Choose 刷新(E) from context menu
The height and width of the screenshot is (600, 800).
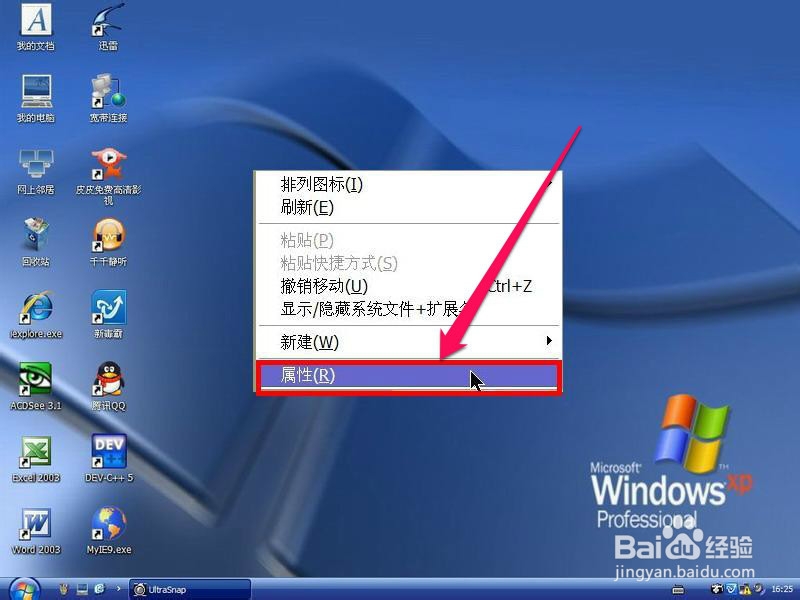coord(408,207)
